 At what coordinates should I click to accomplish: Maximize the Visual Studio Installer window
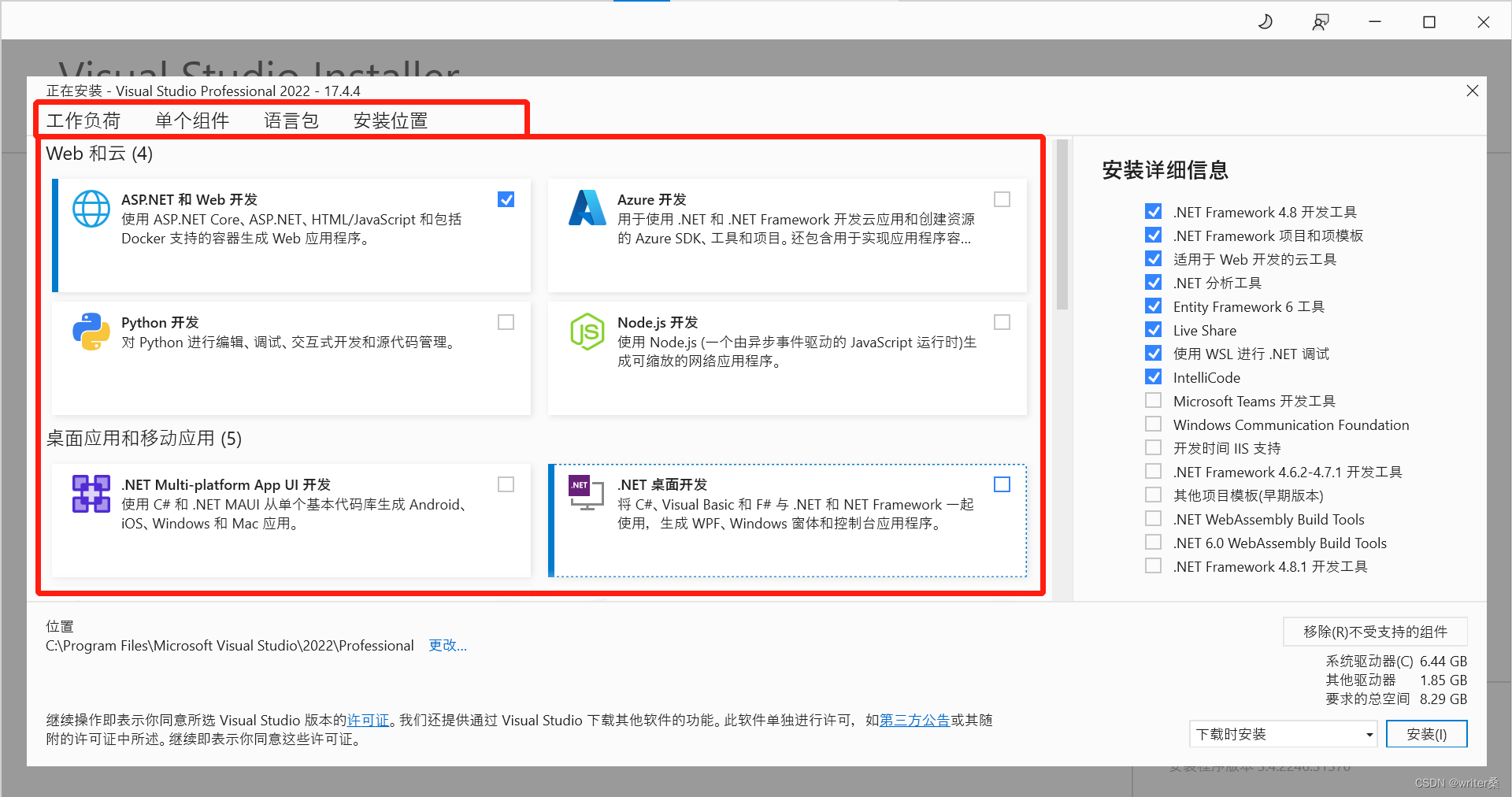pos(1429,22)
